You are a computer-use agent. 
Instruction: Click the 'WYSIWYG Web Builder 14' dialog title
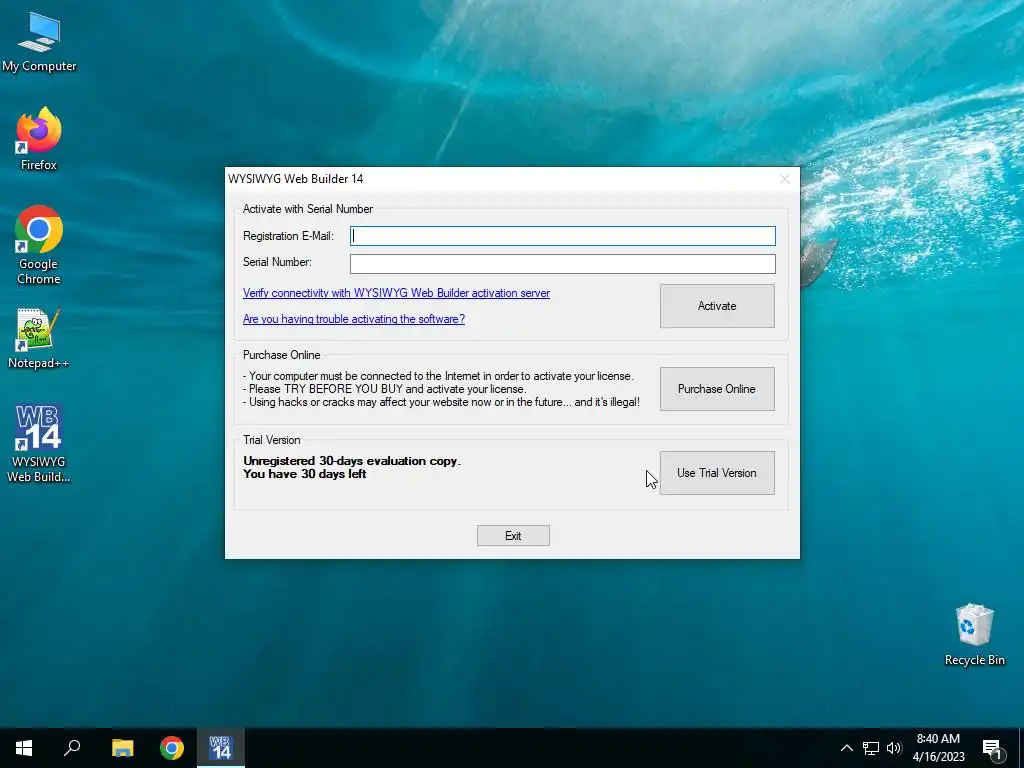tap(296, 179)
